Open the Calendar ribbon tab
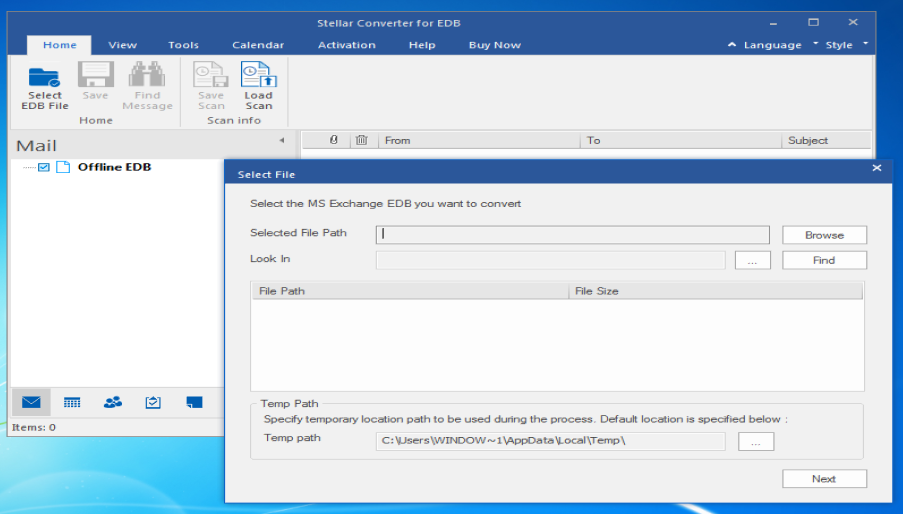Image resolution: width=903 pixels, height=514 pixels. click(x=258, y=45)
